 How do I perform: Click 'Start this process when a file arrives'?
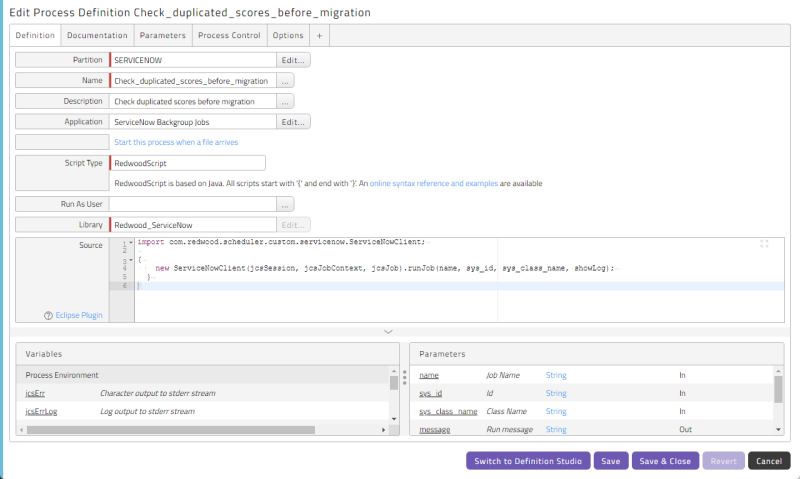176,142
